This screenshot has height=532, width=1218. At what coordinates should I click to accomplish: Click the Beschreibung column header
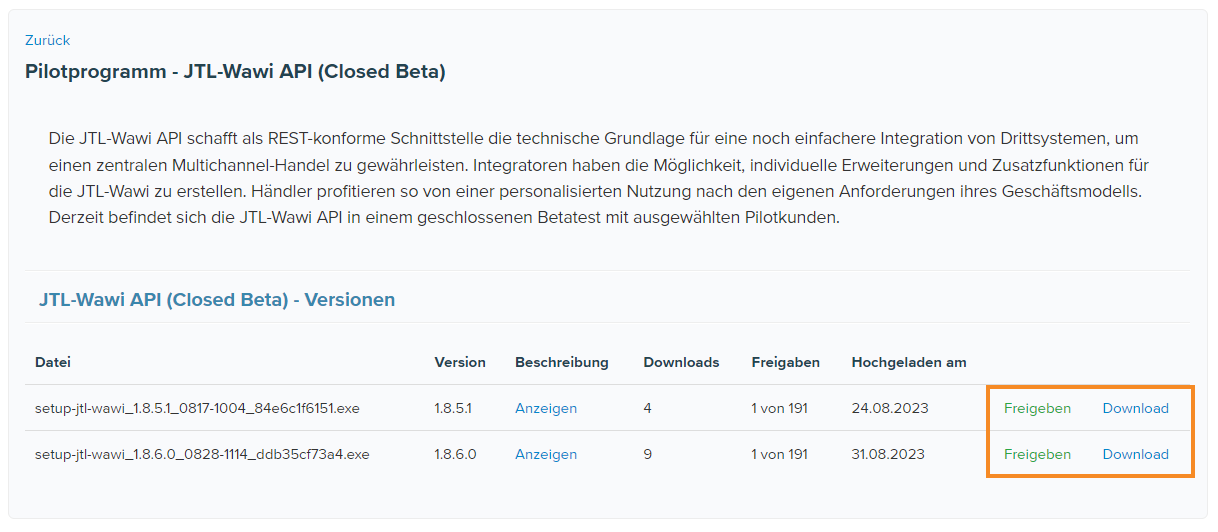tap(562, 362)
